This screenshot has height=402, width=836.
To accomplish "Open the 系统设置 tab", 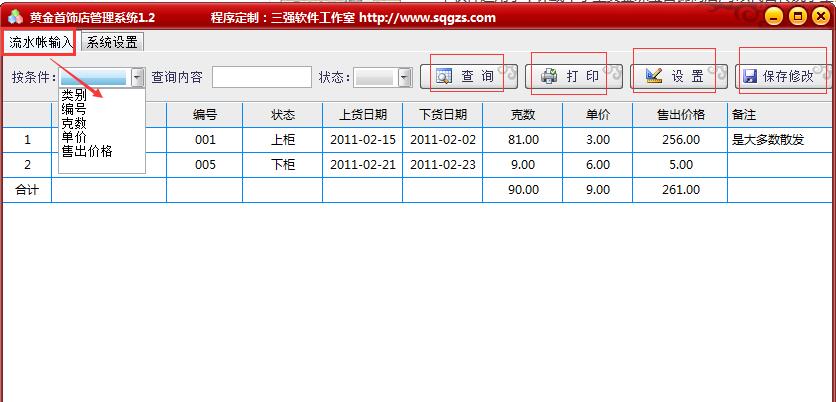I will click(112, 42).
